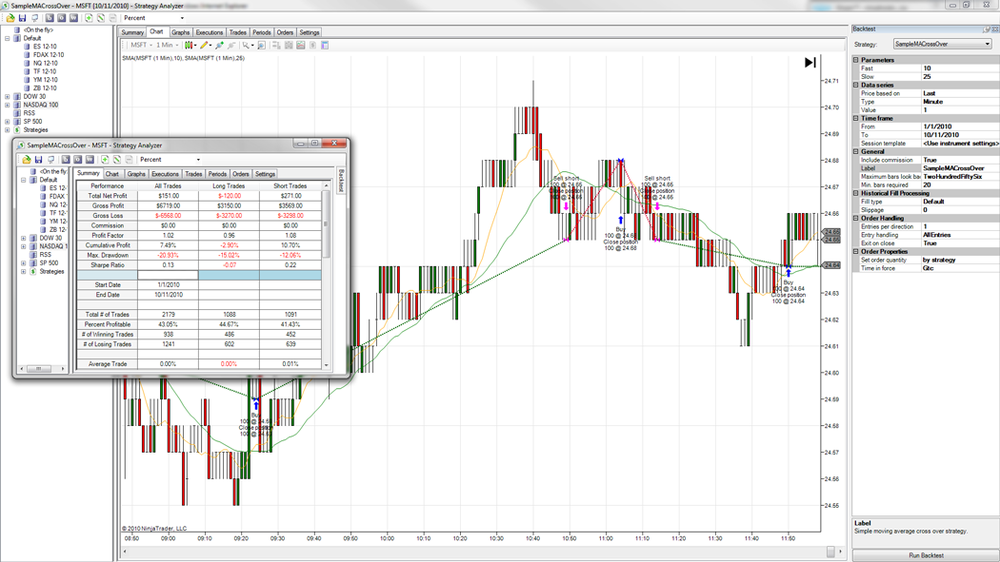1000x562 pixels.
Task: Click Properties window icon at chart toolbar end
Action: [x=325, y=45]
